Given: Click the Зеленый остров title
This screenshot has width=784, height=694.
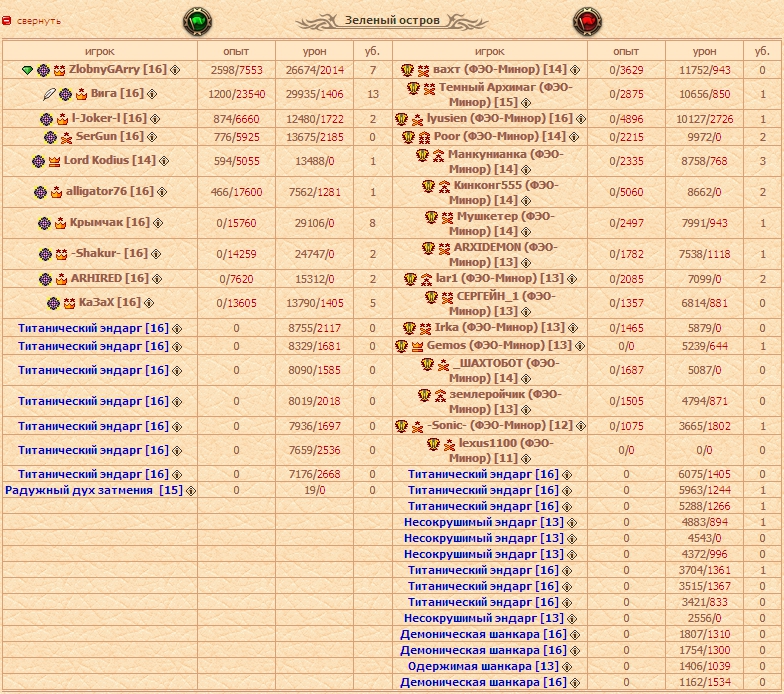Looking at the screenshot, I should click(392, 20).
